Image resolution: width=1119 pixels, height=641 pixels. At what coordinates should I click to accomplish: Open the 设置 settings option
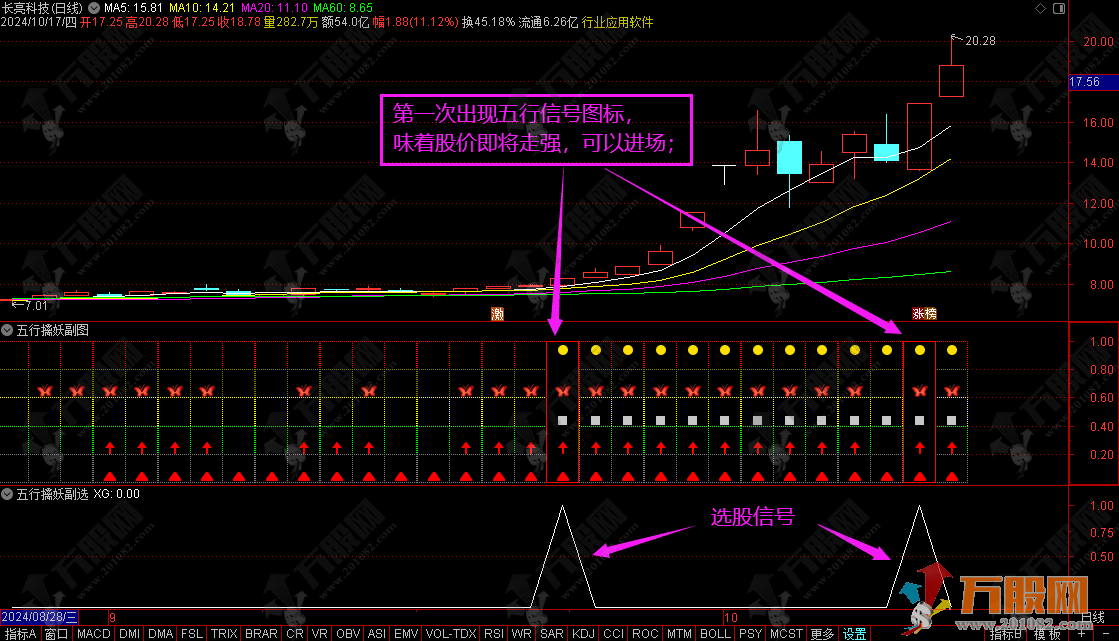pos(854,634)
